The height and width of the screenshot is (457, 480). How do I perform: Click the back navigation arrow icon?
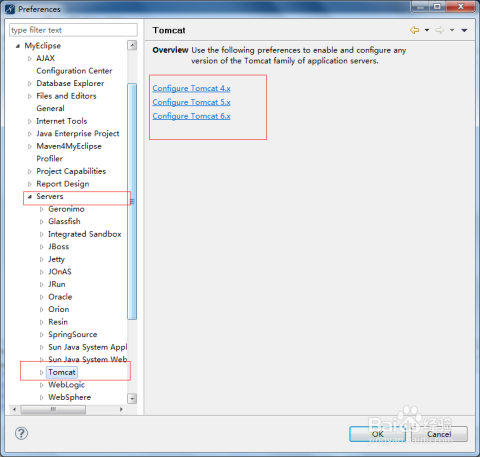(x=415, y=30)
